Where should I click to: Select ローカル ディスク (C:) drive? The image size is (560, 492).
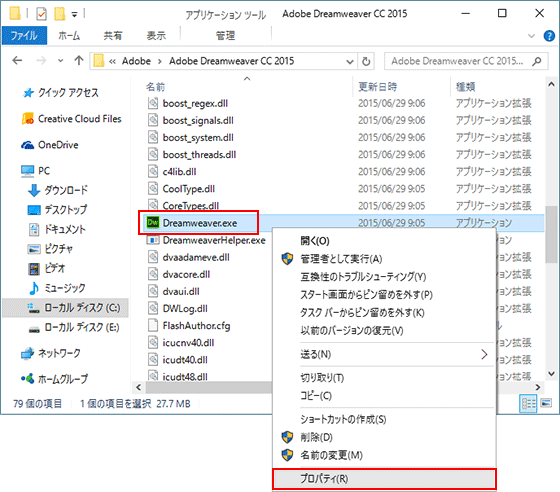pos(66,308)
